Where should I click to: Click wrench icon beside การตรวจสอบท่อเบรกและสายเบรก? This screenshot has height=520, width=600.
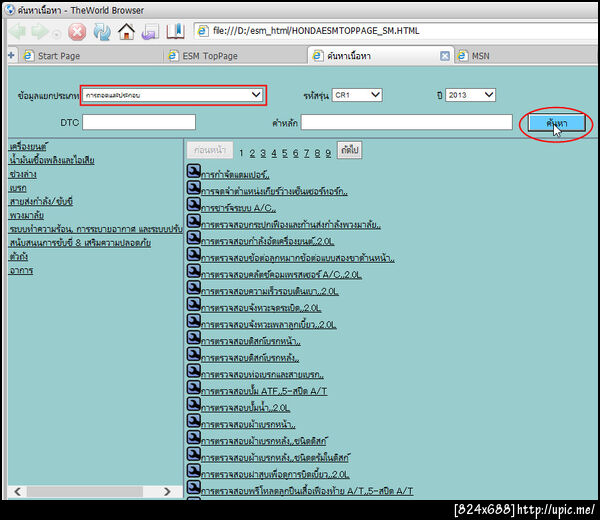pyautogui.click(x=194, y=370)
